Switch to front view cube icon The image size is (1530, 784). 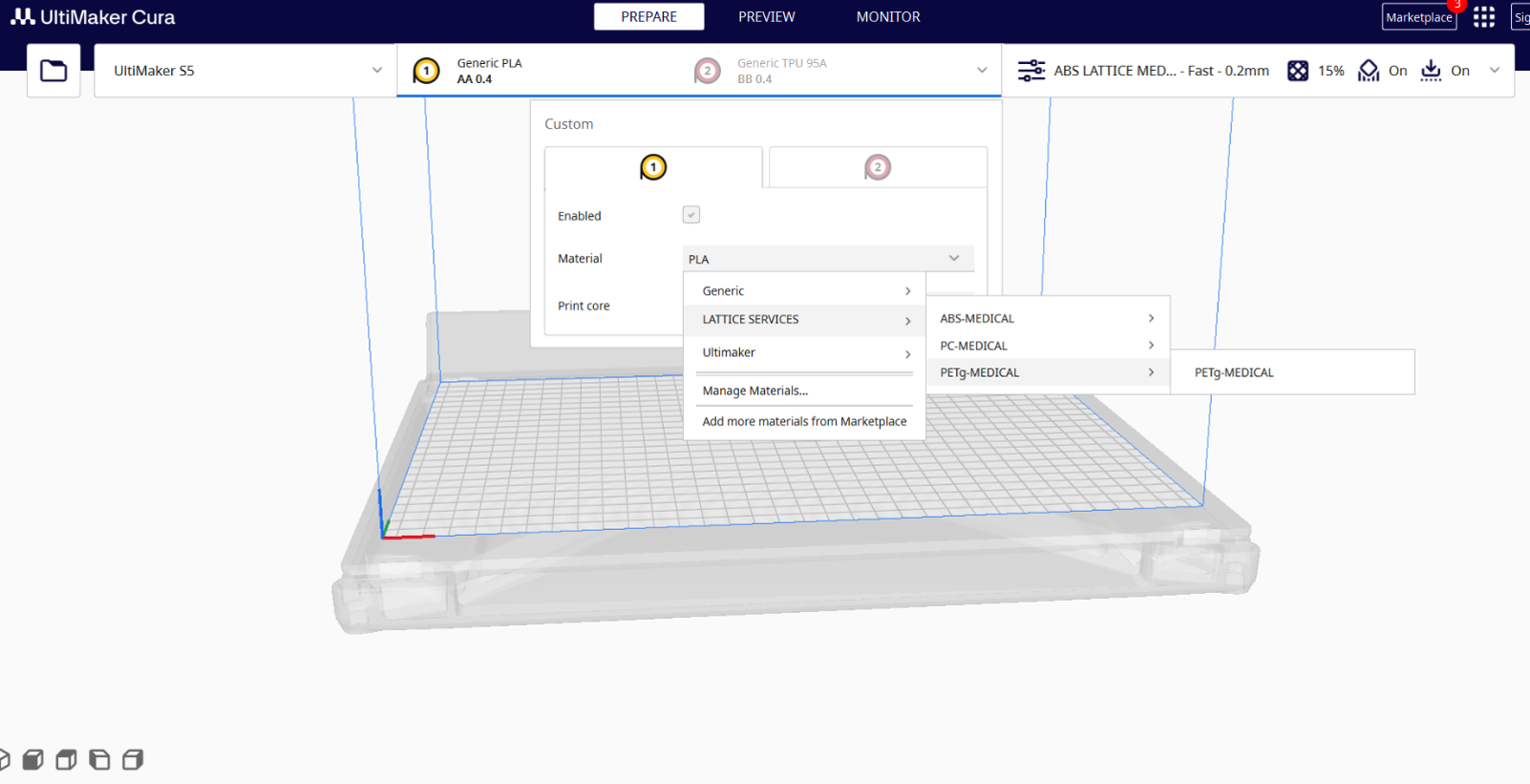coord(33,760)
